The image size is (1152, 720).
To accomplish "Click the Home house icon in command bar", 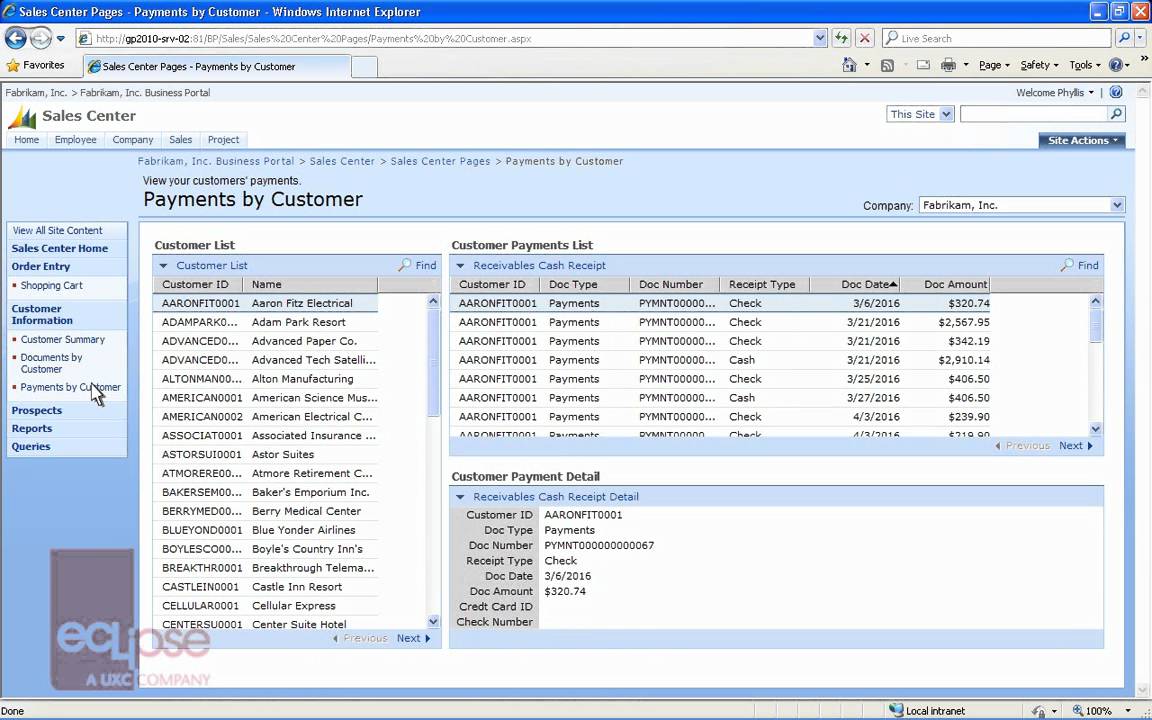I will [849, 65].
